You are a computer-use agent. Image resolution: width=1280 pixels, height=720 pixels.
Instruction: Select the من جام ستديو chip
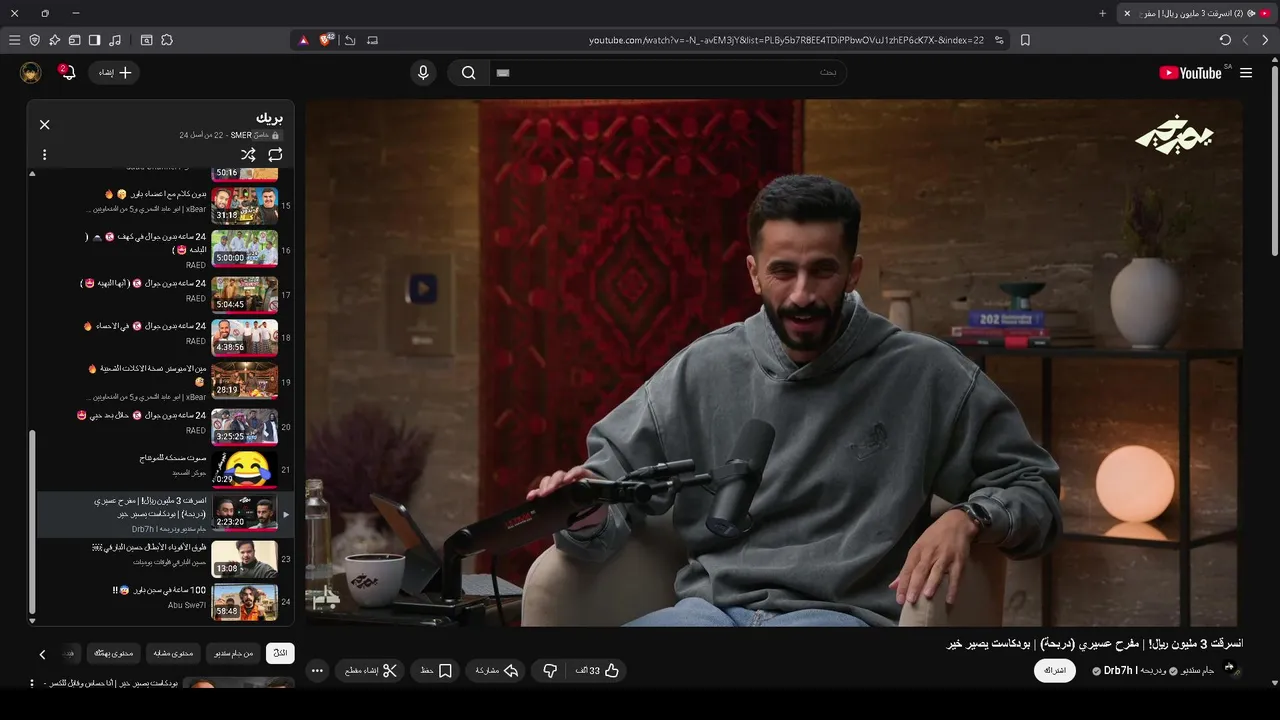click(x=235, y=654)
